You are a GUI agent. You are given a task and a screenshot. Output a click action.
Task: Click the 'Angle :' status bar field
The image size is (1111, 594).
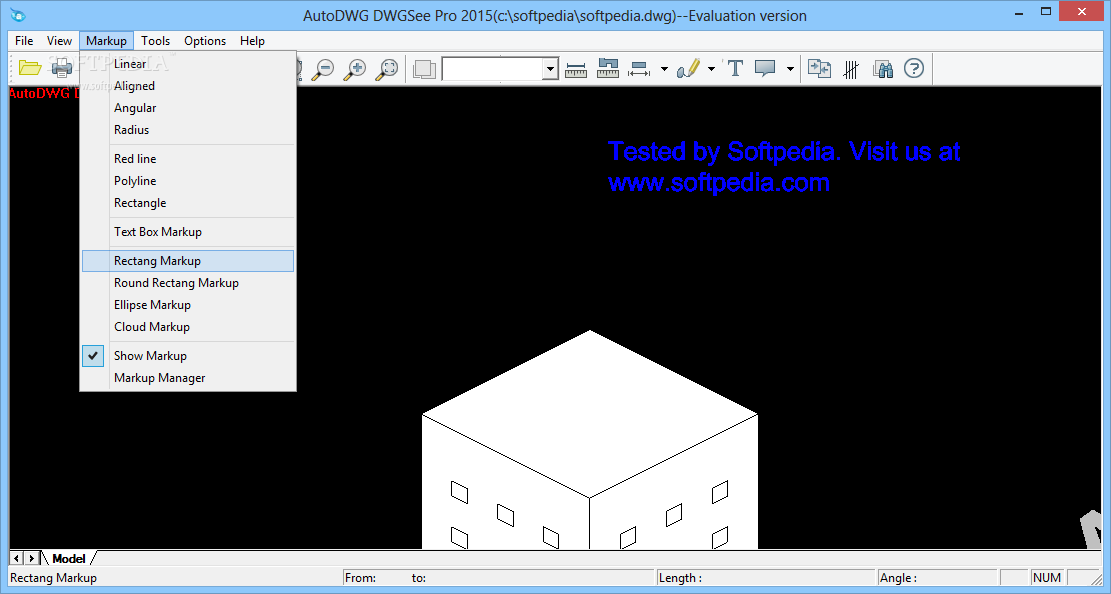[x=937, y=578]
